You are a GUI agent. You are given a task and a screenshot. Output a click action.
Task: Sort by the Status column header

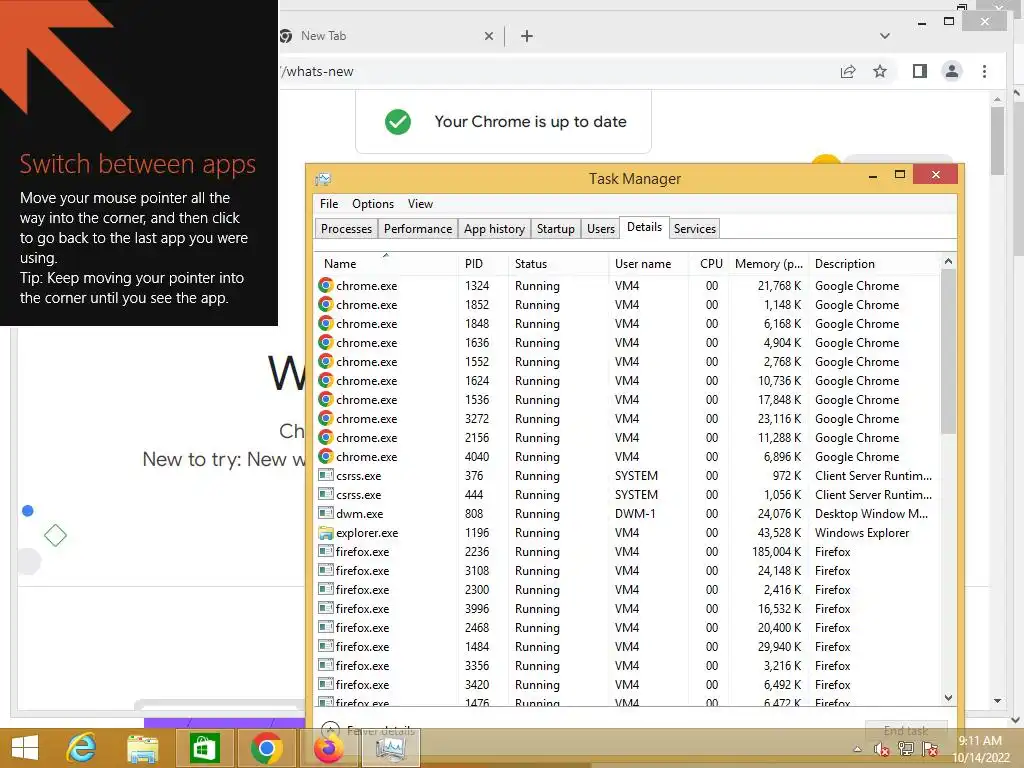point(558,264)
